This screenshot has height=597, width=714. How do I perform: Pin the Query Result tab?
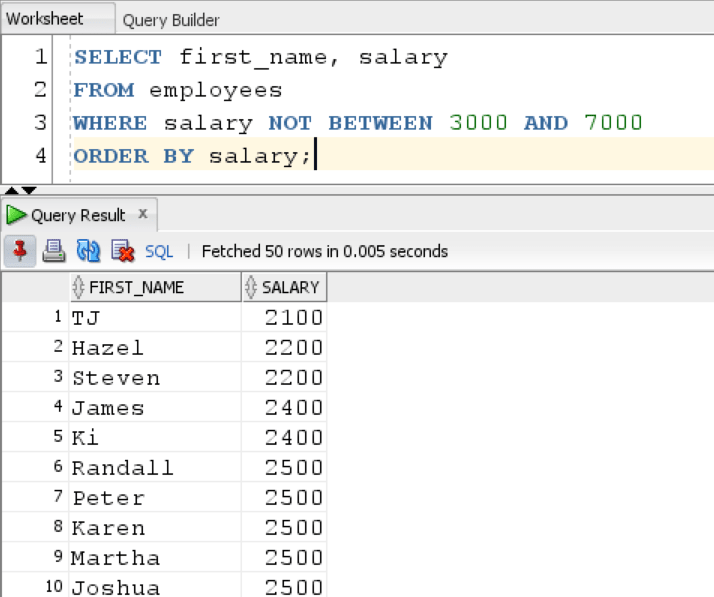[20, 251]
